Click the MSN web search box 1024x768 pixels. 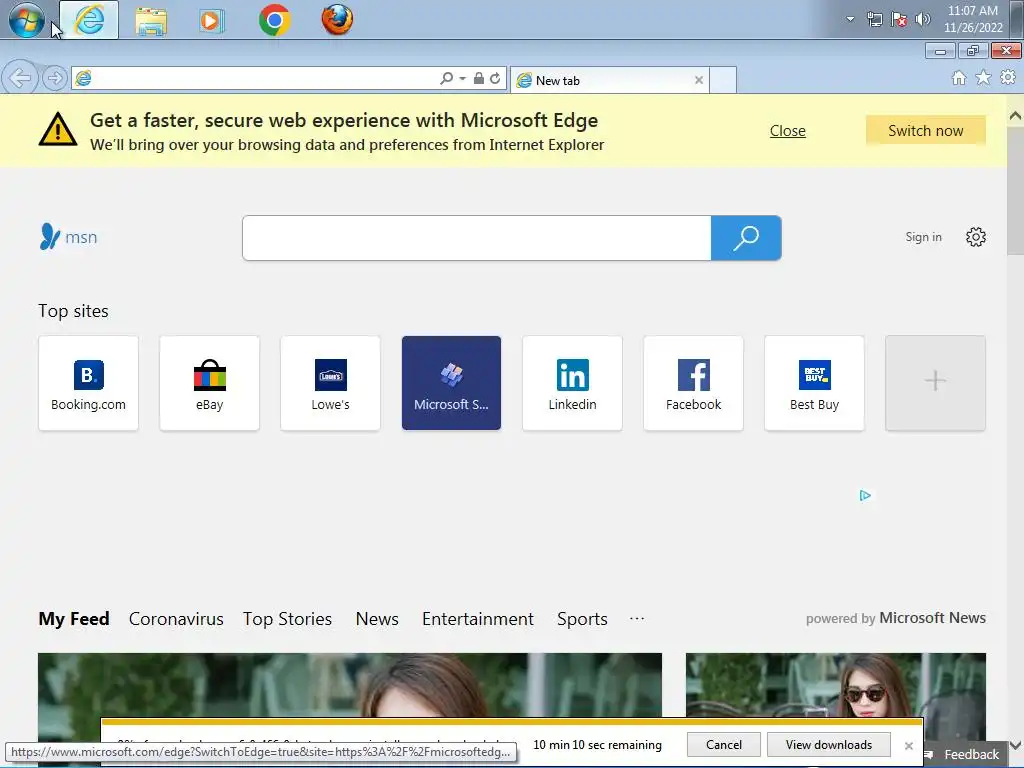click(x=477, y=238)
